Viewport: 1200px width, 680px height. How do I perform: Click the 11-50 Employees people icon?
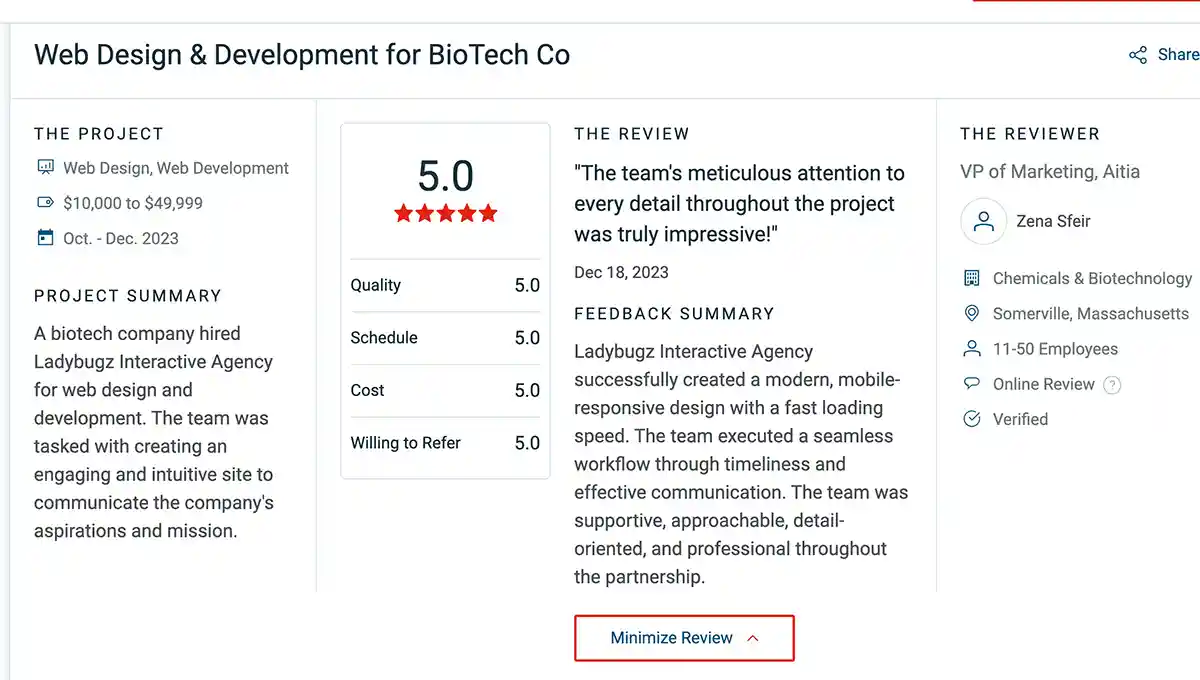click(x=971, y=348)
